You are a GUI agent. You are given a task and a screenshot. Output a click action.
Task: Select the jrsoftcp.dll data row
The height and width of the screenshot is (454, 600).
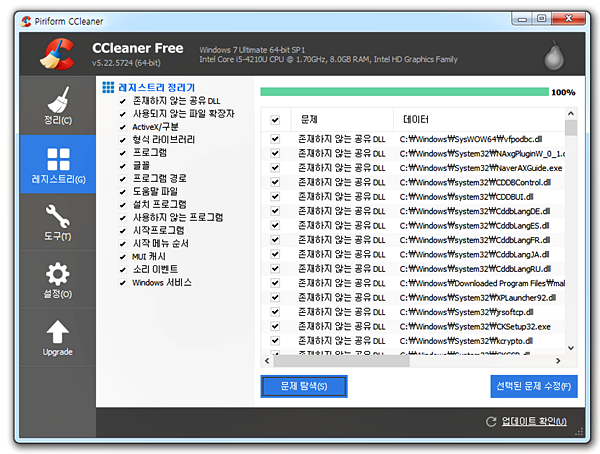(x=413, y=312)
